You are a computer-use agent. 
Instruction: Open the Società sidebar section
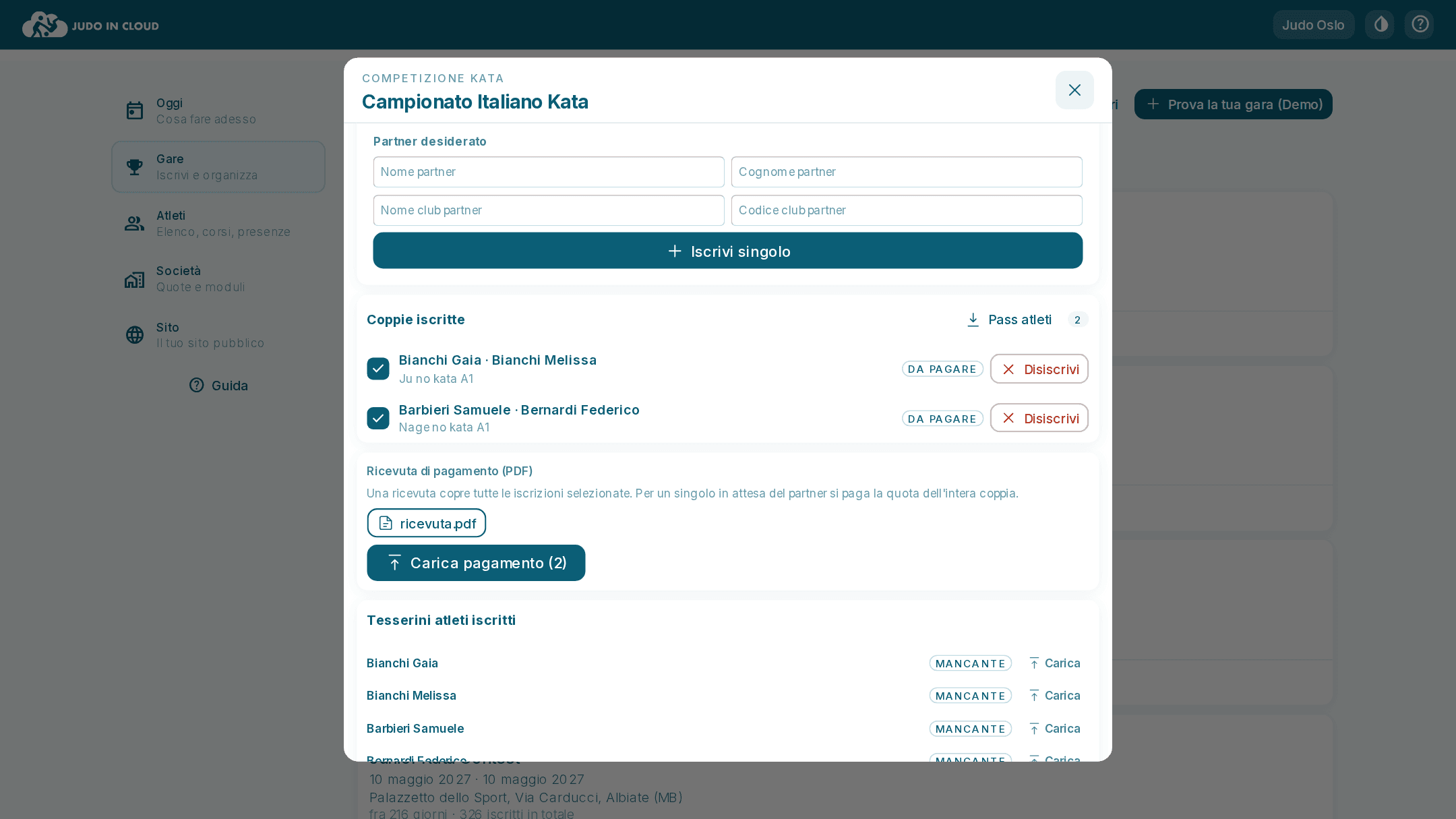(x=218, y=279)
